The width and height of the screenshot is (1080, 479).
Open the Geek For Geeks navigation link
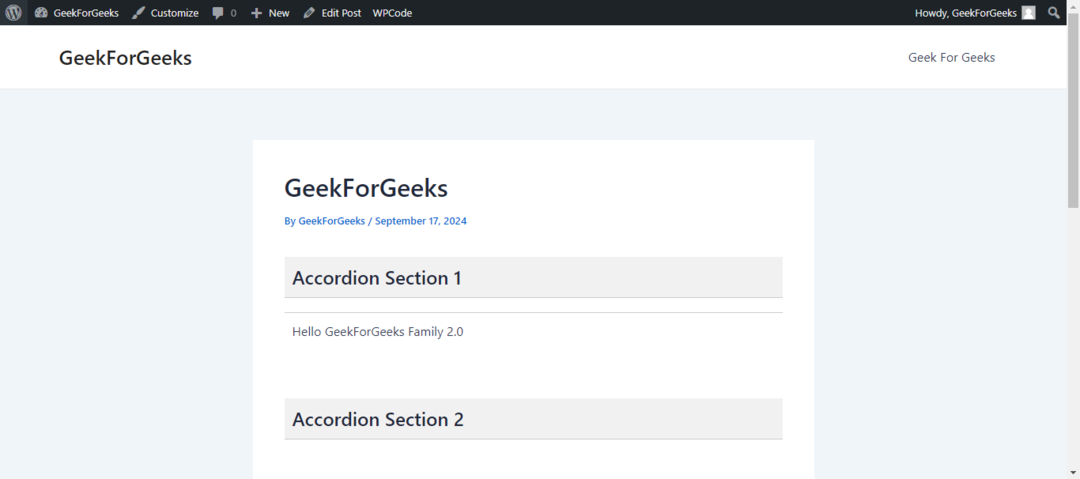[951, 57]
